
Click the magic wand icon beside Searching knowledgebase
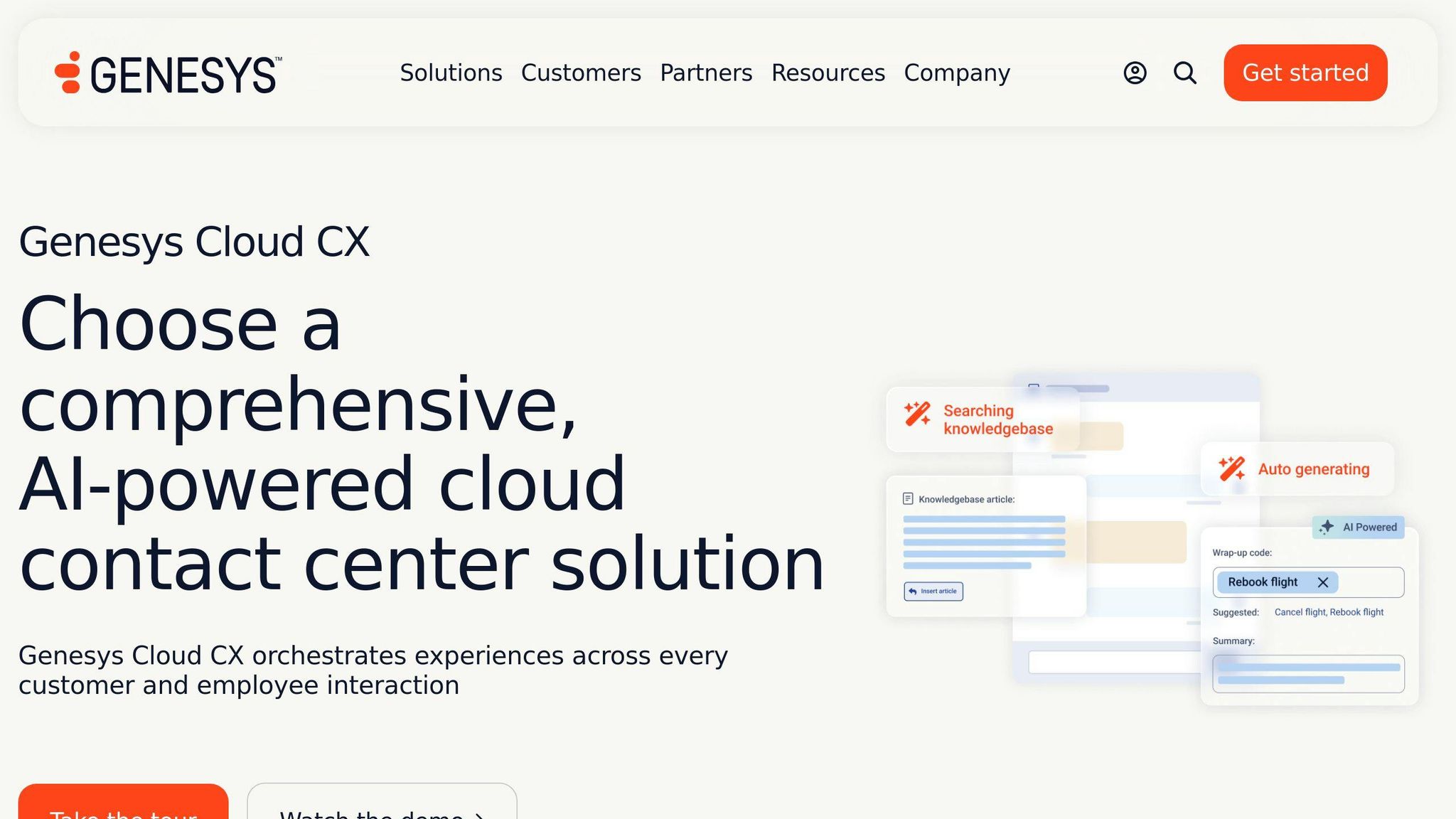917,414
